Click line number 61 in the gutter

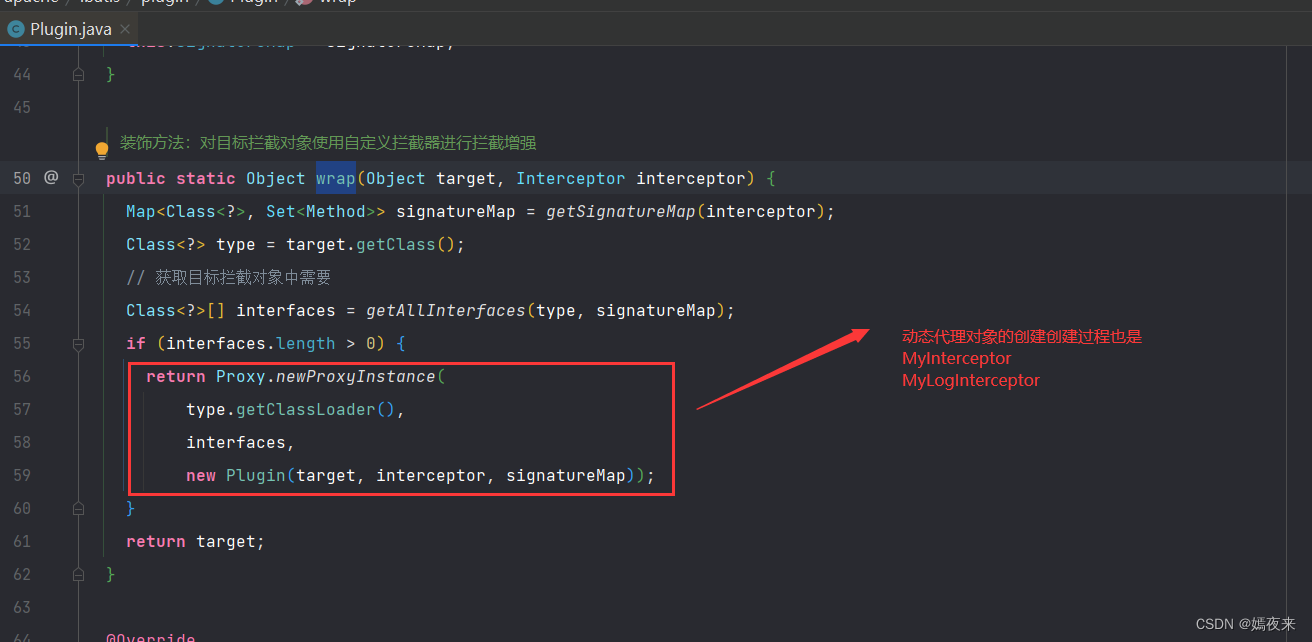coord(22,541)
